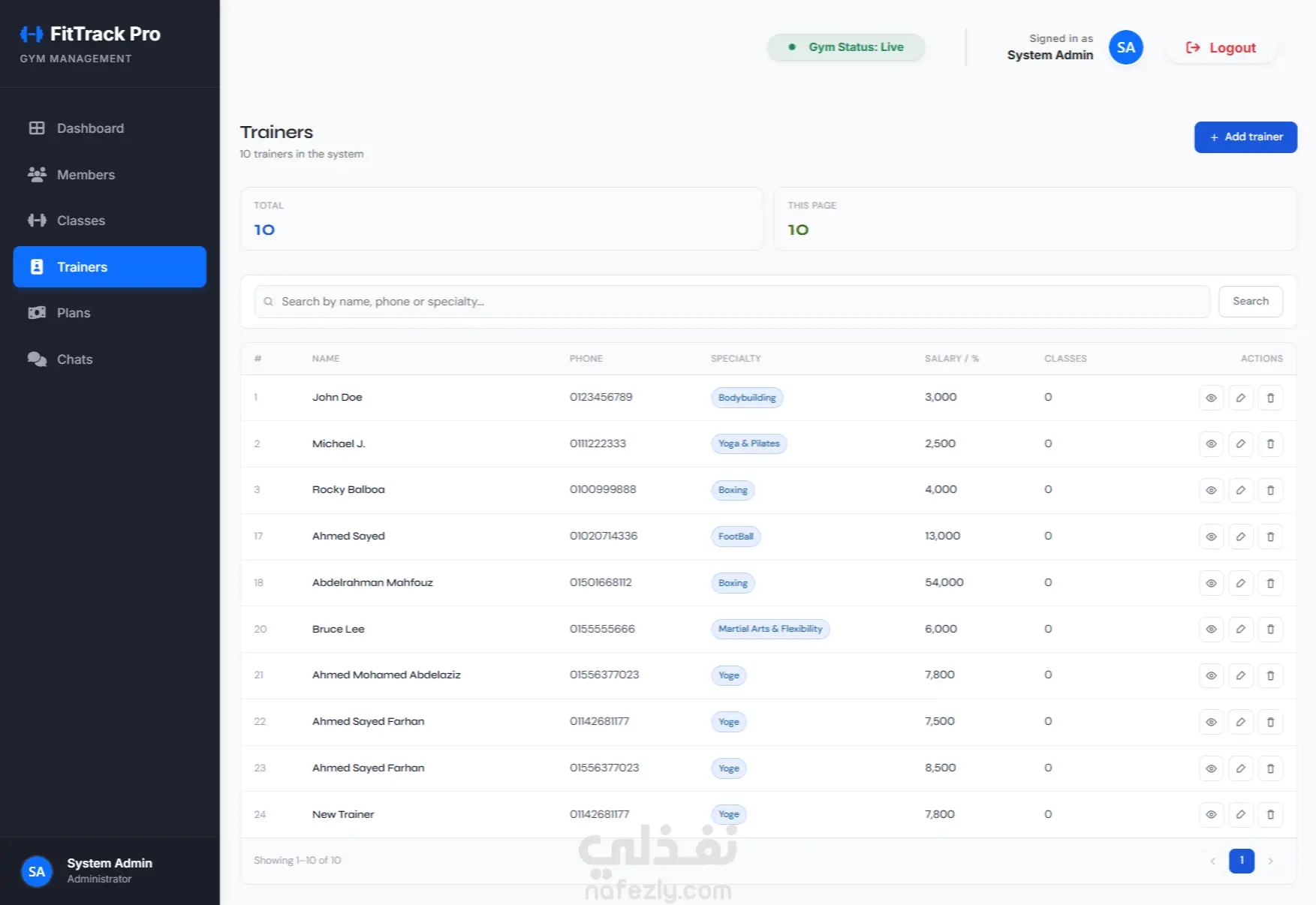Delete trainer Abdelrahman Mahfouz
Image resolution: width=1316 pixels, height=905 pixels.
[x=1270, y=583]
